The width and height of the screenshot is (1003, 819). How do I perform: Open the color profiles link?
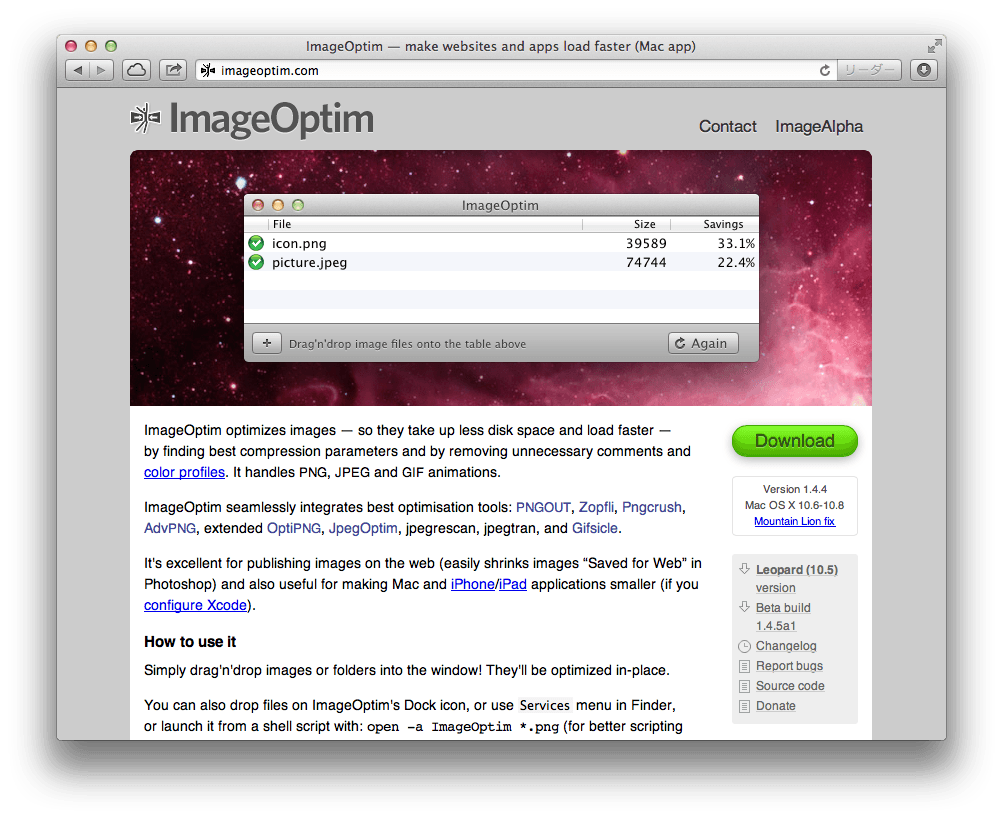tap(184, 472)
